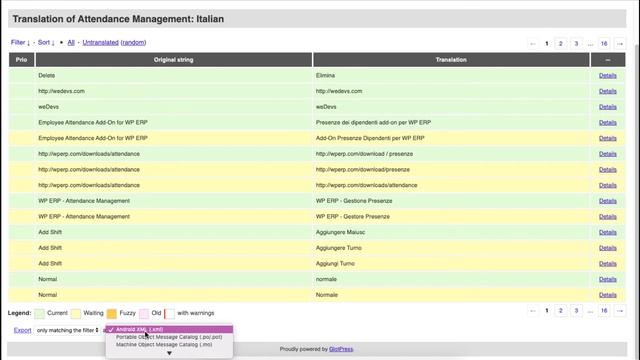Click next arrow in bottom pagination

coord(620,311)
